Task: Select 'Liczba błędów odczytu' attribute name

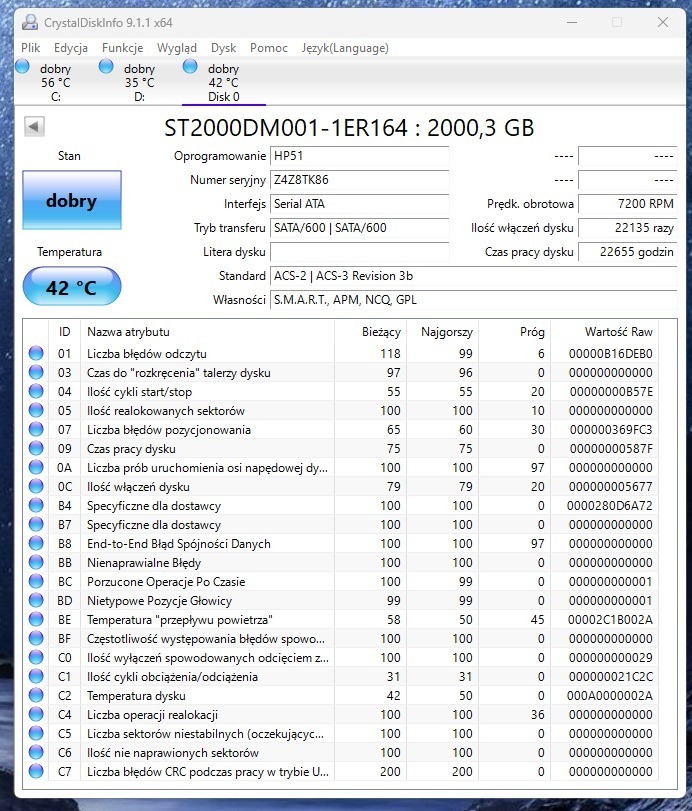Action: coord(147,354)
